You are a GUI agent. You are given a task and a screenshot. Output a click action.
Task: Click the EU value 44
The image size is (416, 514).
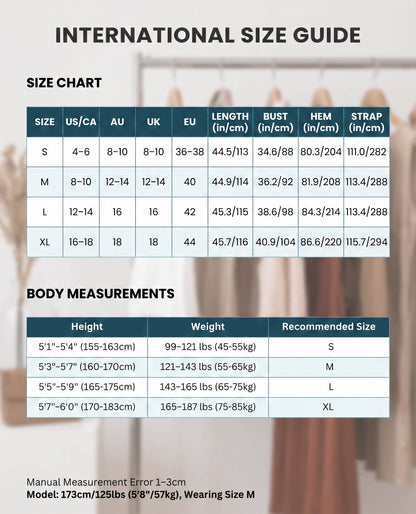pos(190,242)
